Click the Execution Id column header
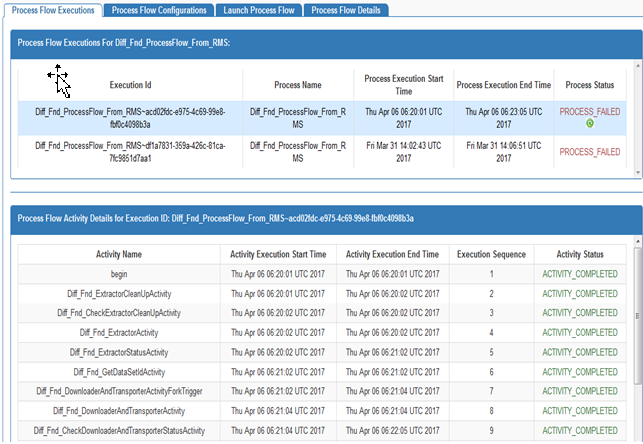The height and width of the screenshot is (444, 643). (x=130, y=85)
